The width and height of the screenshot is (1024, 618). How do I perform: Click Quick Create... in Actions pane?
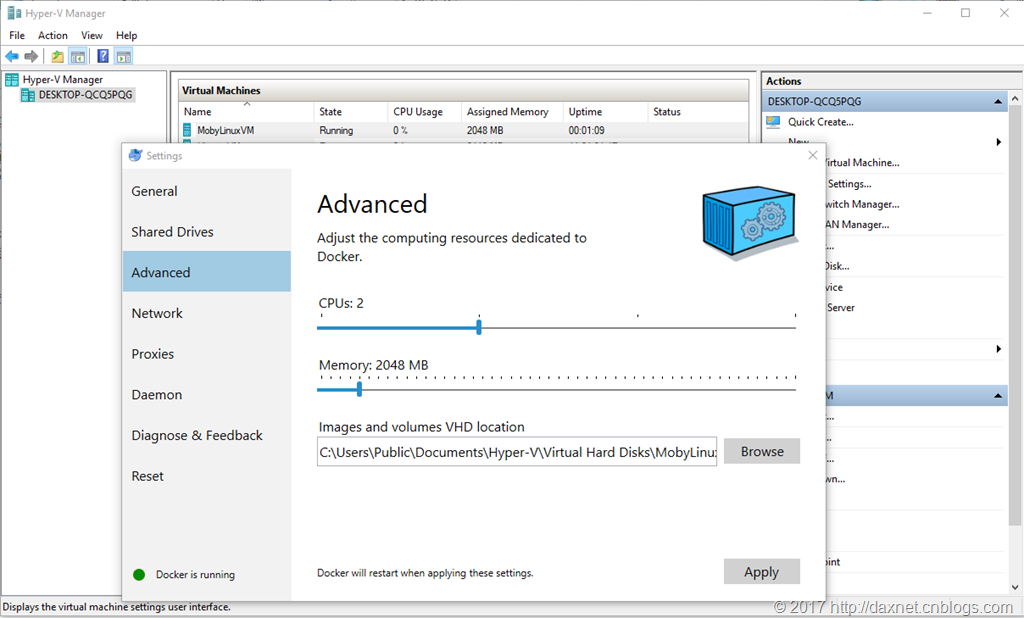820,122
